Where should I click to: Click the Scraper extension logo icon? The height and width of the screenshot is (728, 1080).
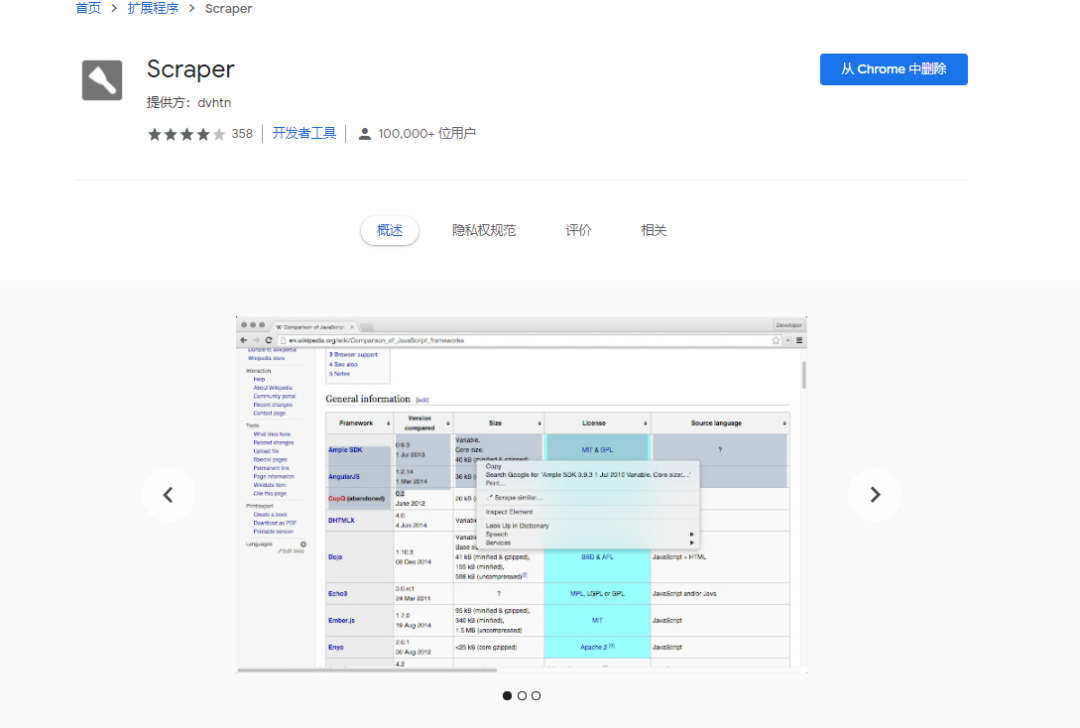pos(102,80)
